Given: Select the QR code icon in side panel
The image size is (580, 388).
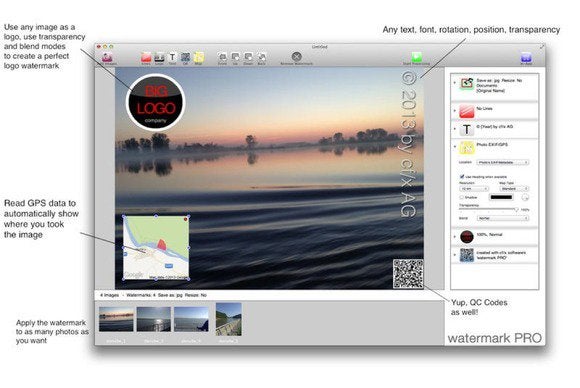Looking at the screenshot, I should click(x=467, y=255).
